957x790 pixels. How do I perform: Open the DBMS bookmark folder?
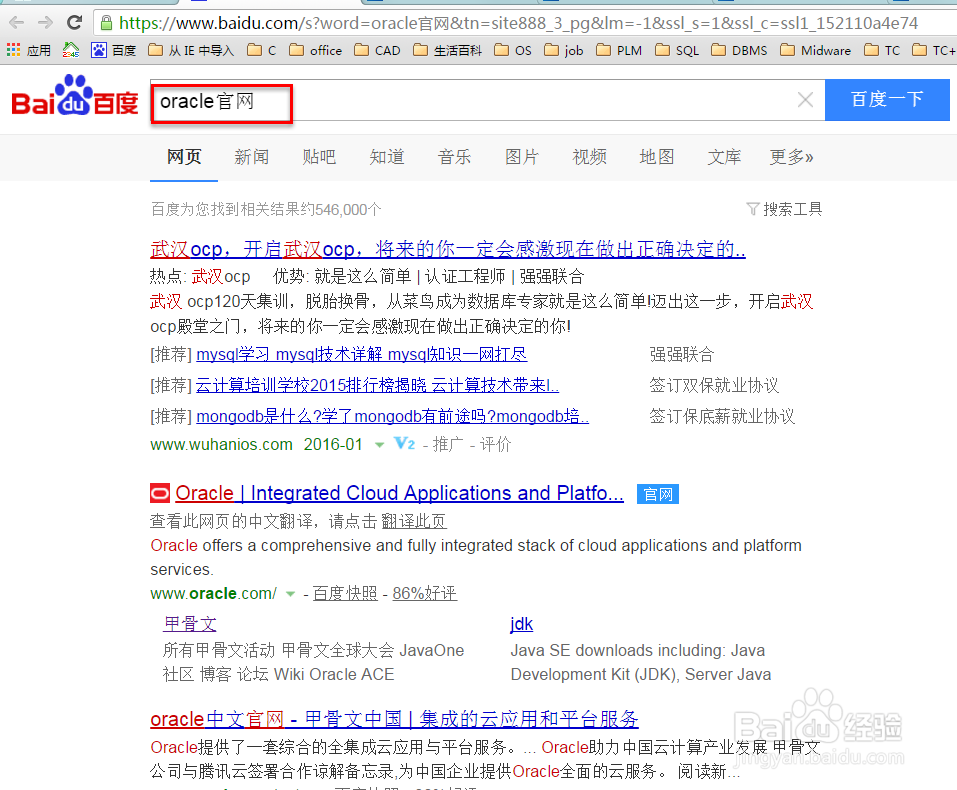point(740,50)
